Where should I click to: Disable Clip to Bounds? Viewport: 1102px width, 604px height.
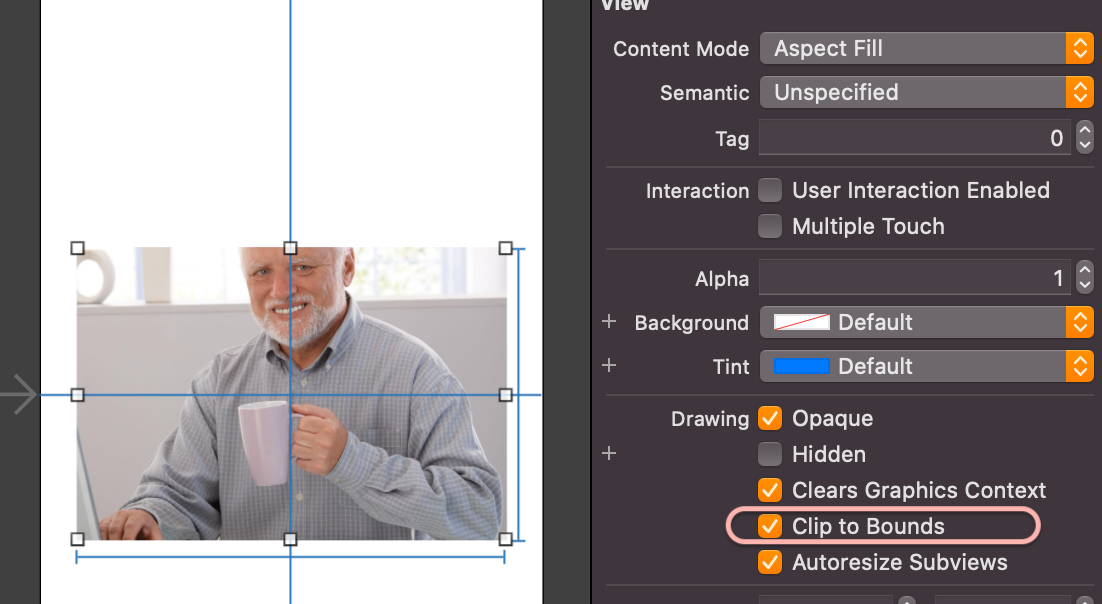(770, 526)
